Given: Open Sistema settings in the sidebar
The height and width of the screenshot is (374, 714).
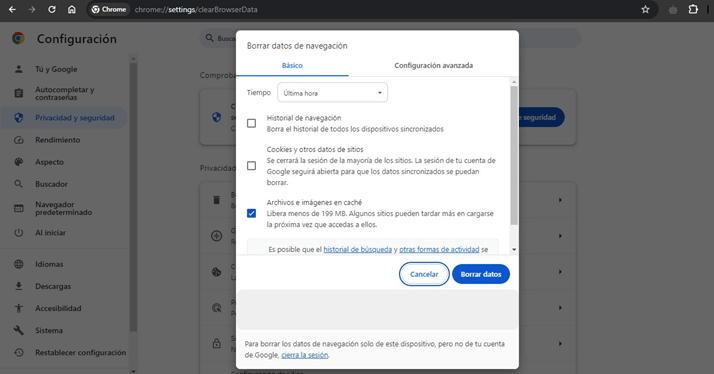Looking at the screenshot, I should click(x=49, y=330).
